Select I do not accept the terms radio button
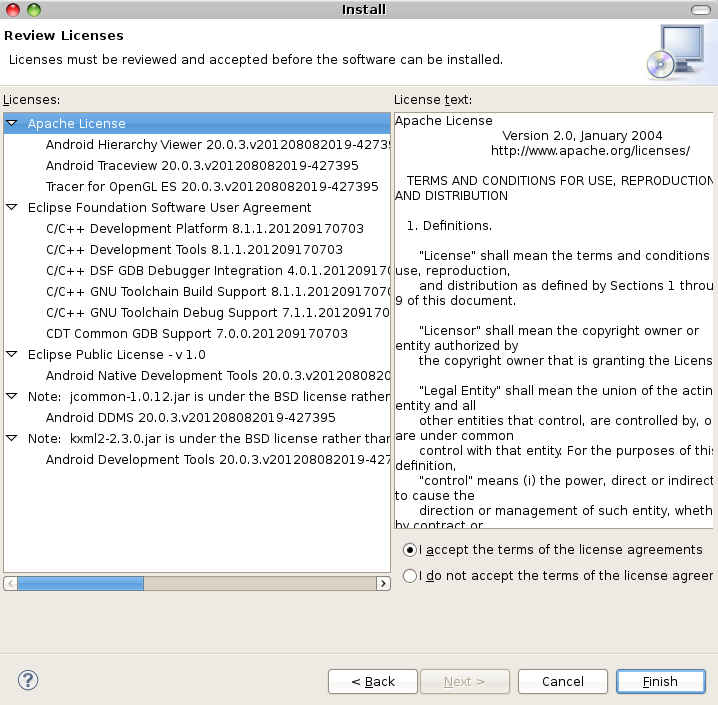 409,575
